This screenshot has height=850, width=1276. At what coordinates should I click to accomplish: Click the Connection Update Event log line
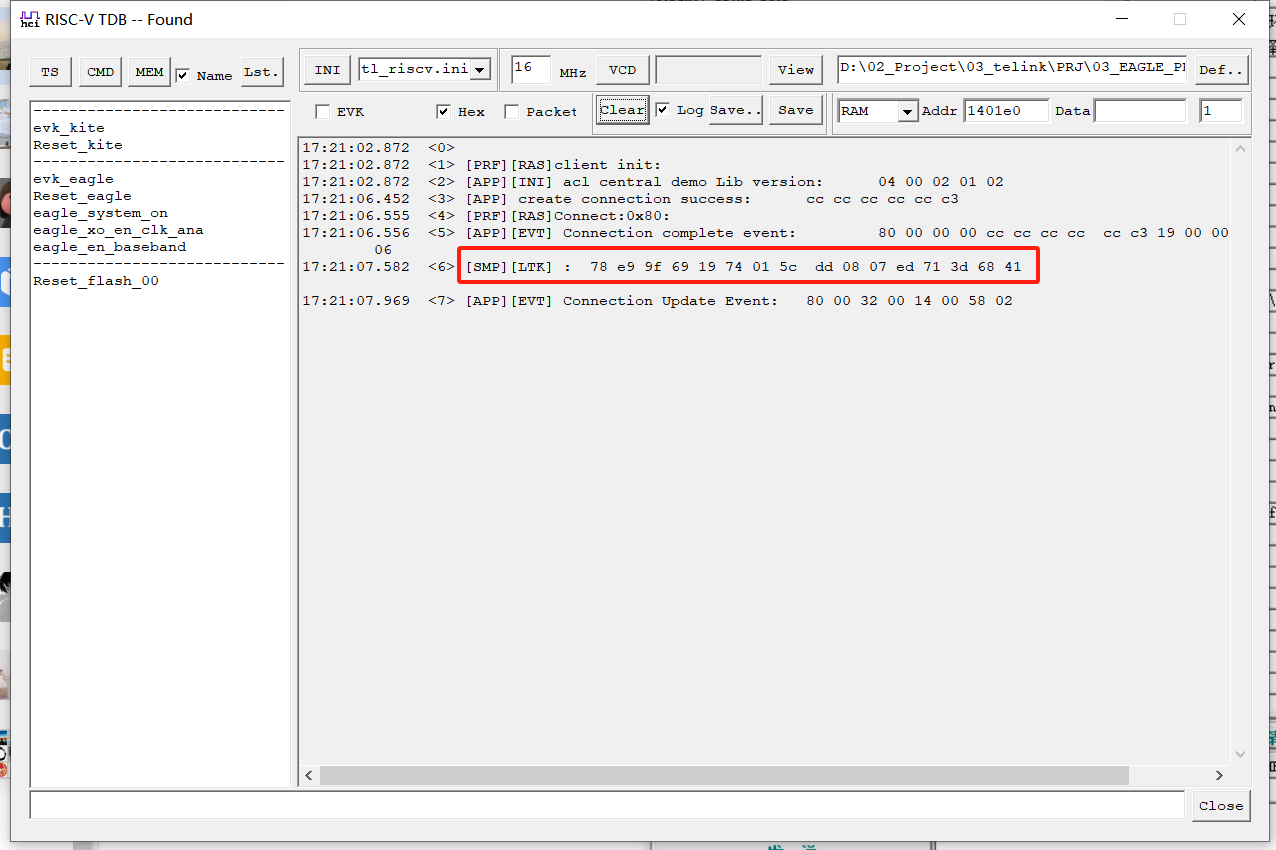coord(657,301)
